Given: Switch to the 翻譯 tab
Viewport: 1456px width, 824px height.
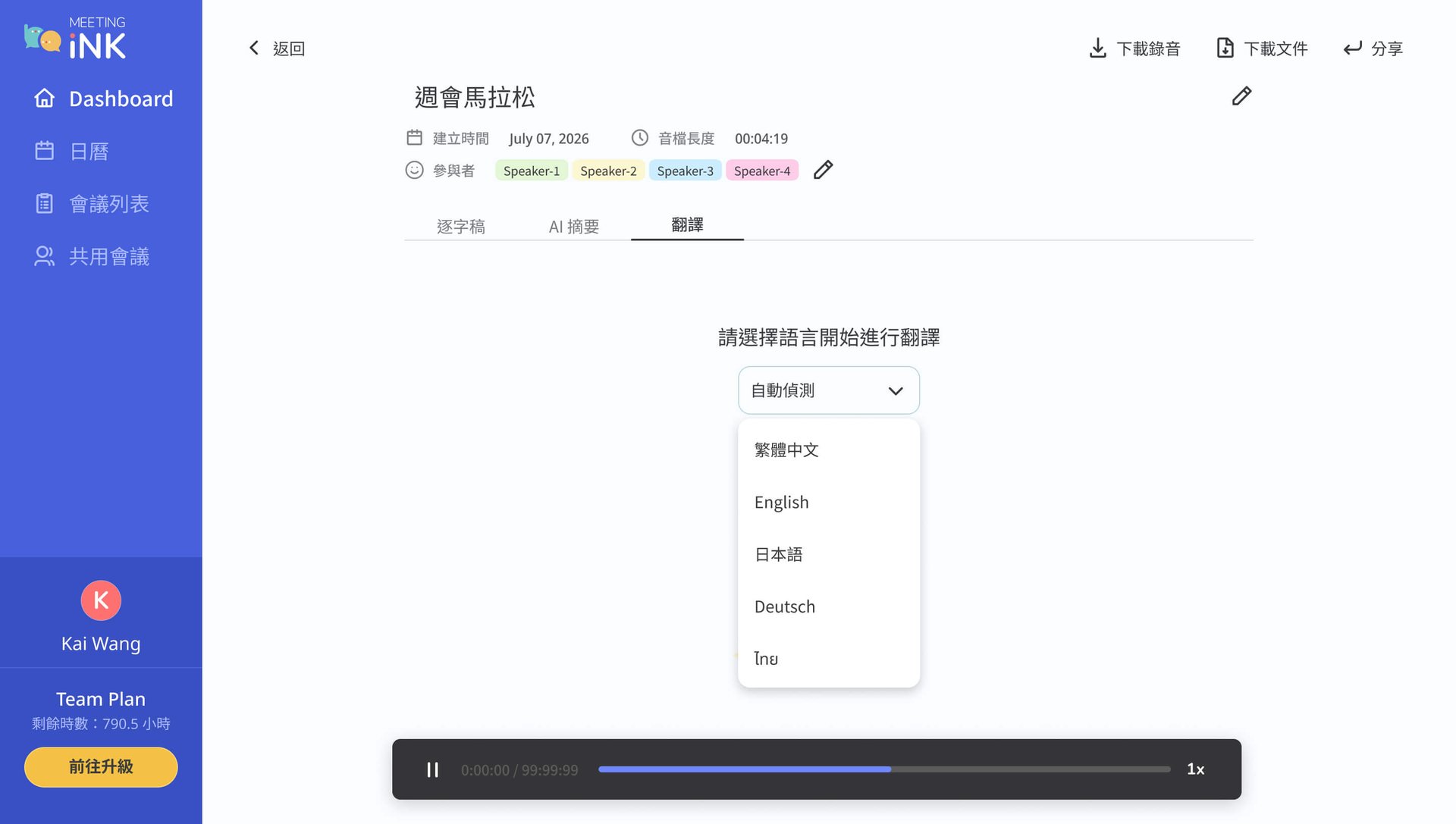Looking at the screenshot, I should tap(687, 225).
